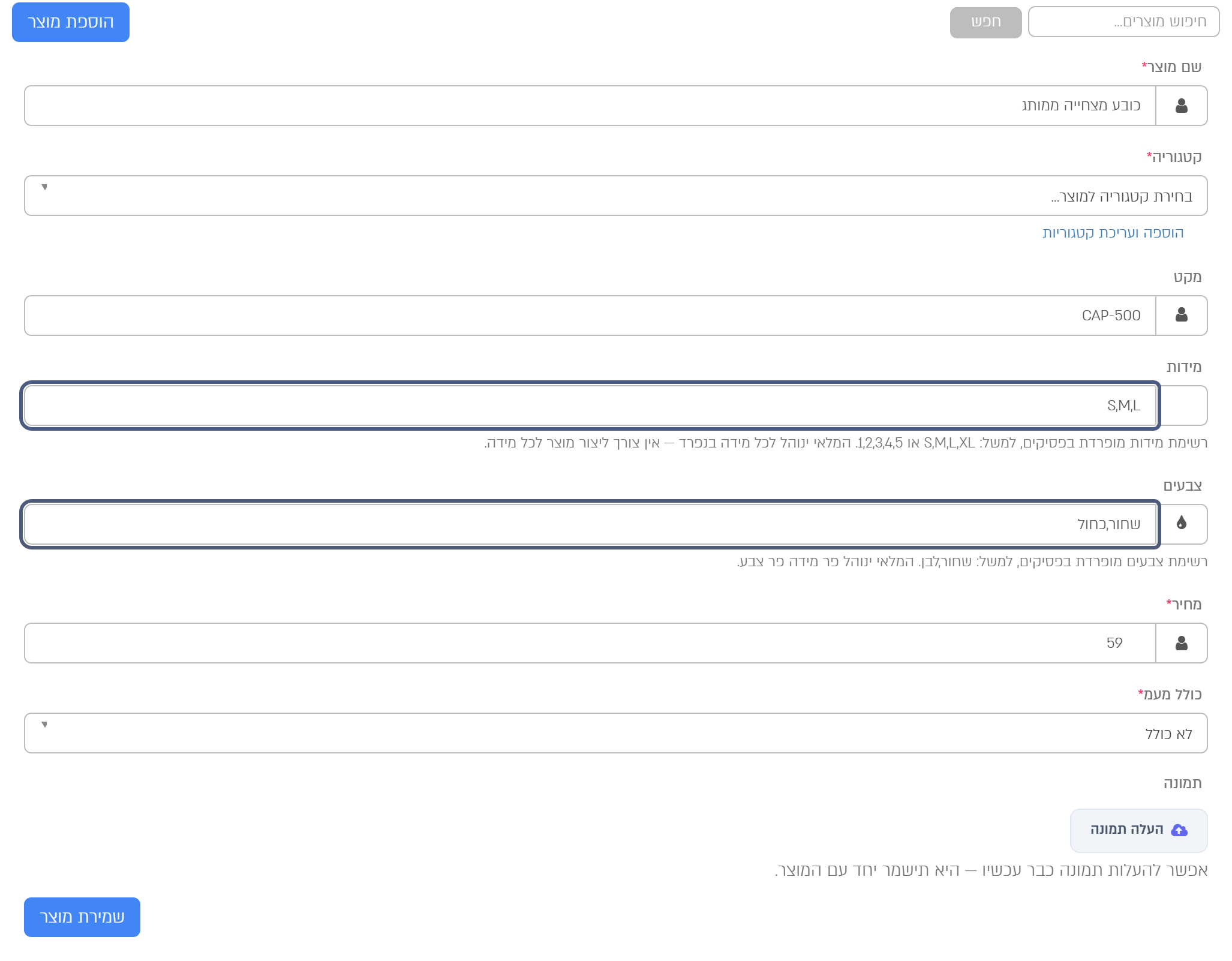Click the שמירת מוצר save product button

coord(82,917)
